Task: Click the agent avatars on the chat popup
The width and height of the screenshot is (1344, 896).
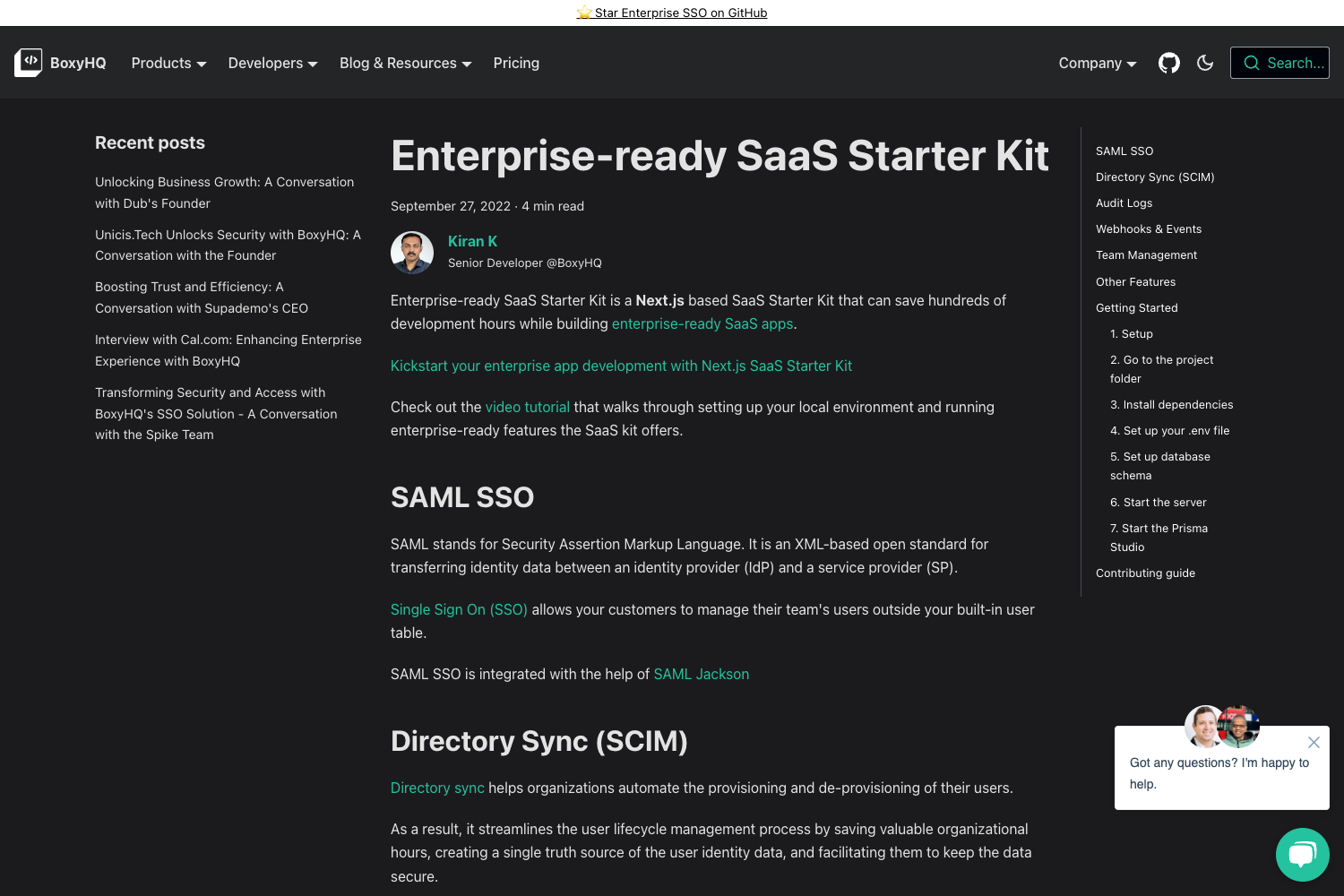Action: 1221,727
